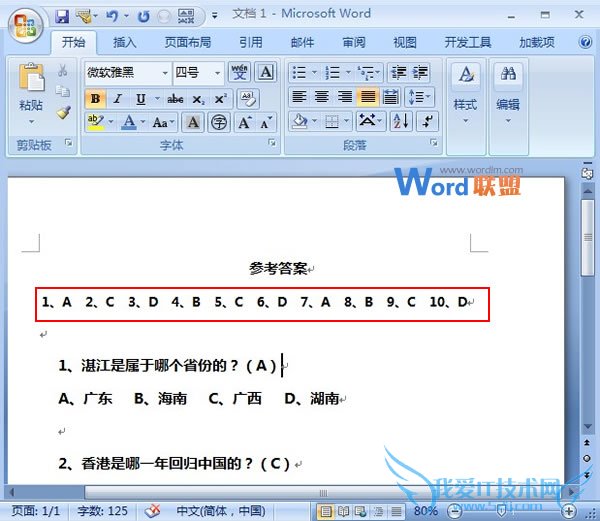Switch to draft view
Image resolution: width=600 pixels, height=521 pixels.
coord(396,511)
